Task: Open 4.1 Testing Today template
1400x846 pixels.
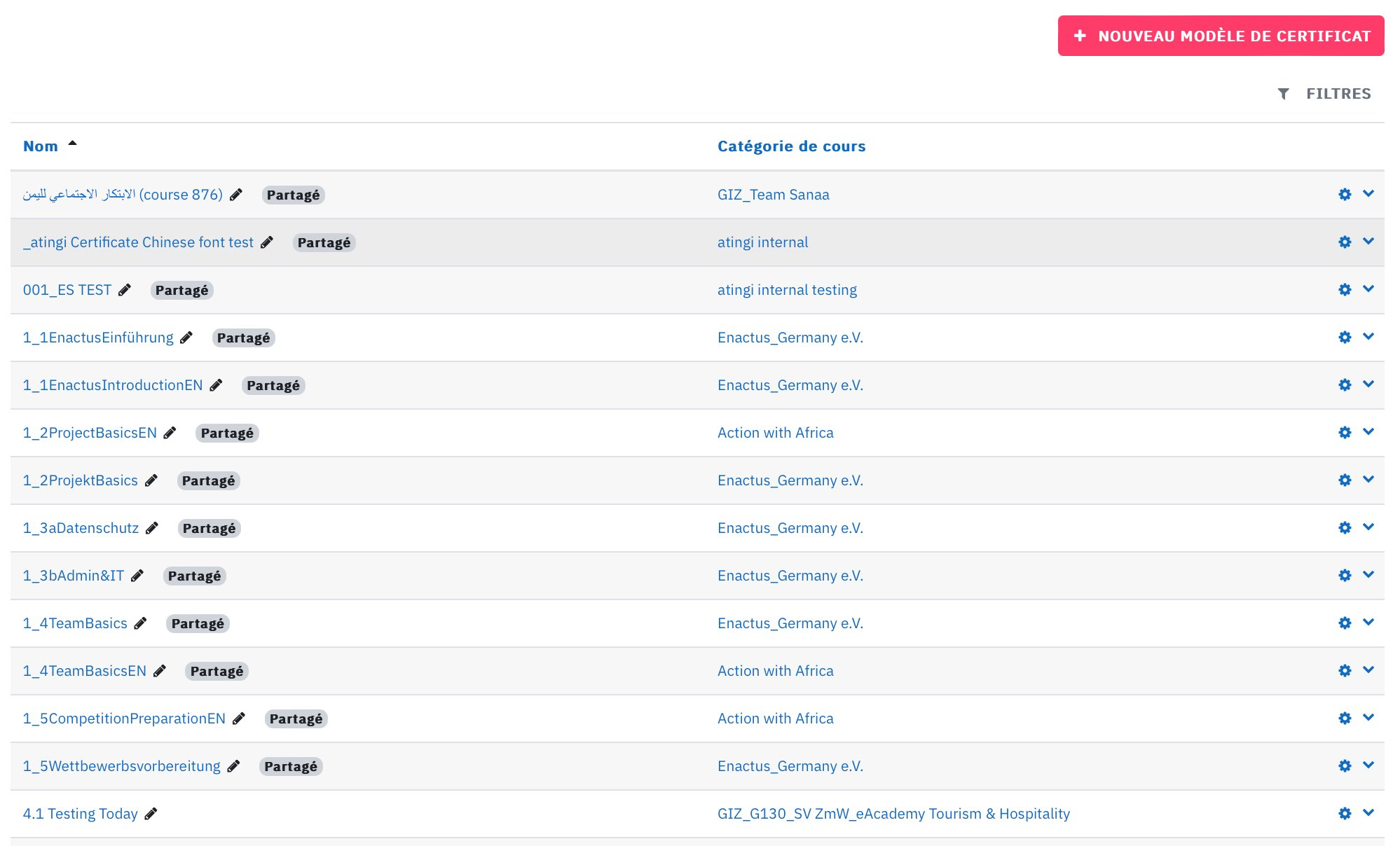Action: [81, 814]
